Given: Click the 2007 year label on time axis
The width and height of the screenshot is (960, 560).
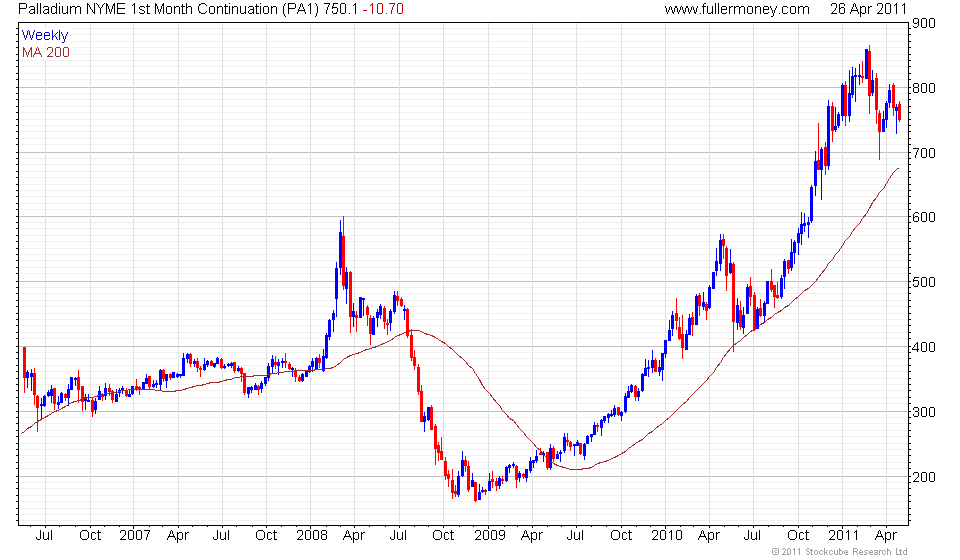Looking at the screenshot, I should click(x=135, y=535).
